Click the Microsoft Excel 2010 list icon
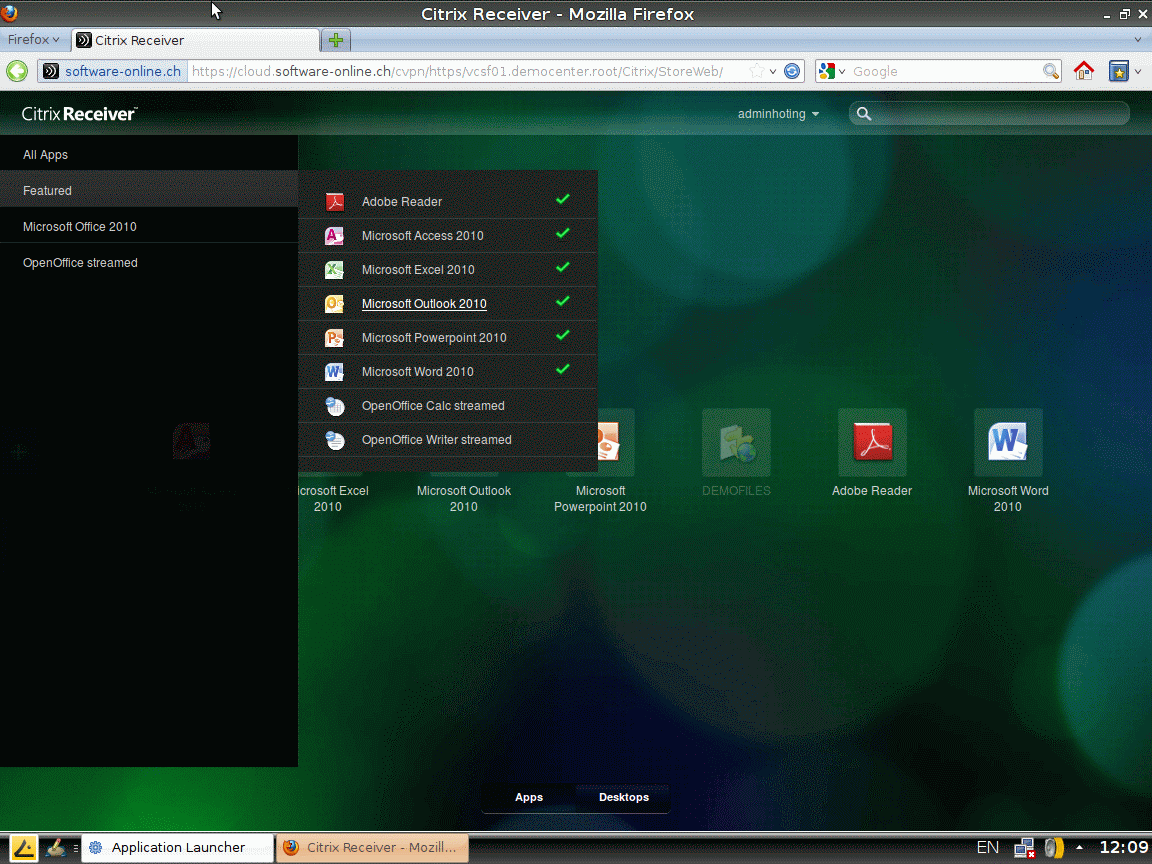1152x864 pixels. point(335,270)
